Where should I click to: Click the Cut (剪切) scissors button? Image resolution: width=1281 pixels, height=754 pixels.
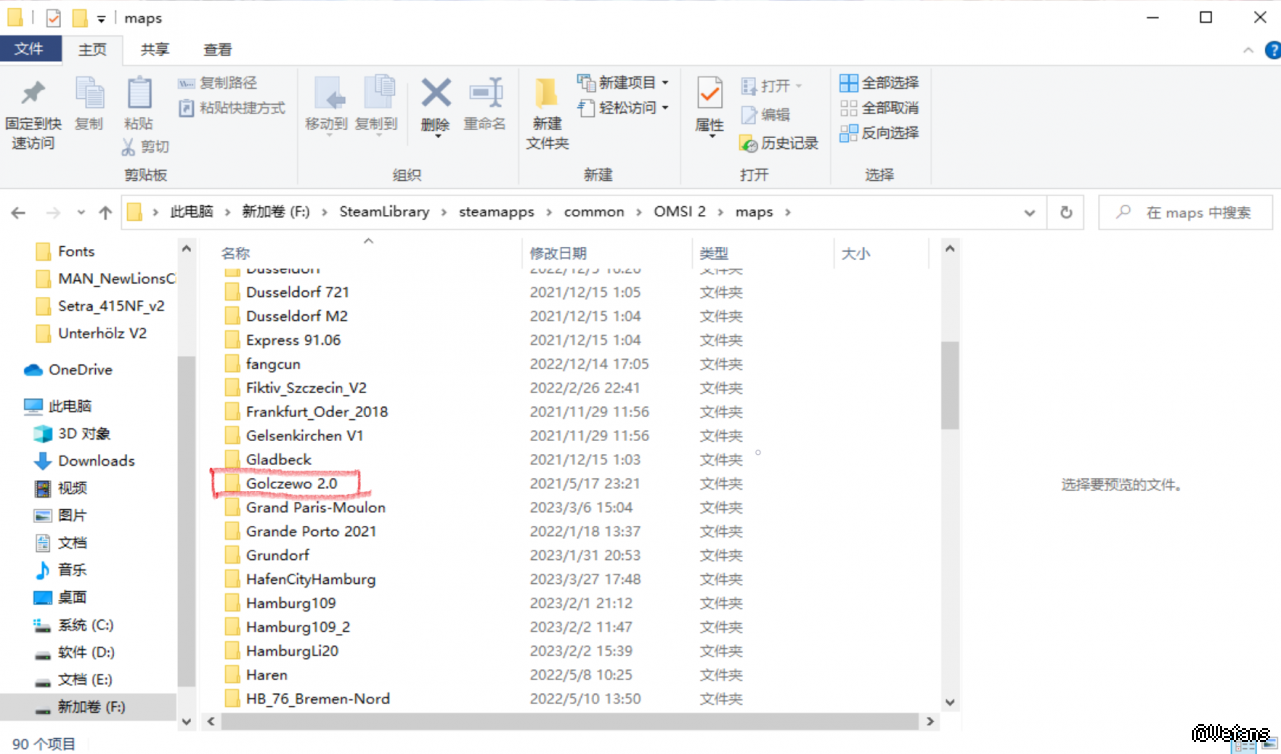tap(145, 147)
